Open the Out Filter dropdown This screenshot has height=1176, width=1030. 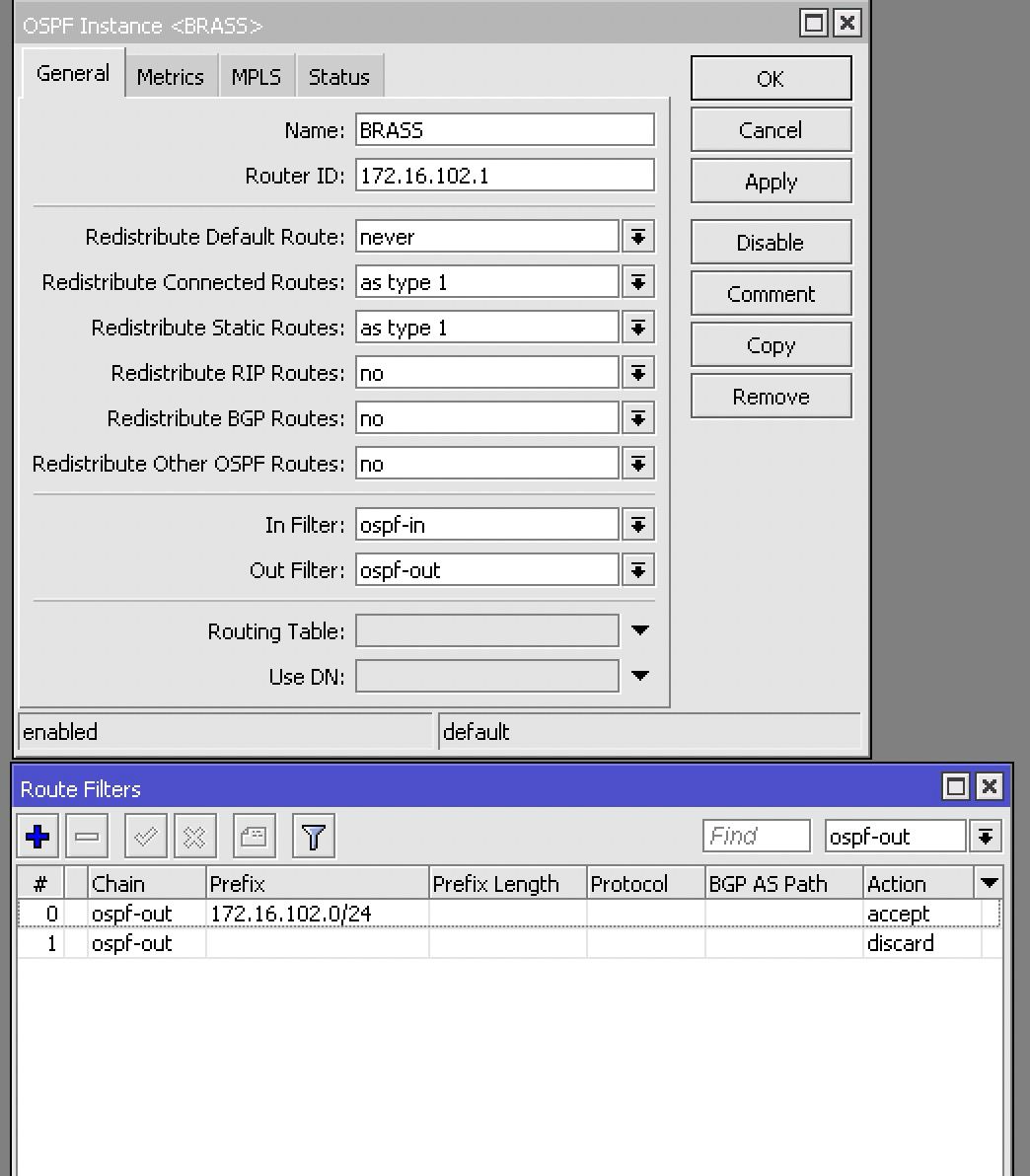click(x=638, y=571)
